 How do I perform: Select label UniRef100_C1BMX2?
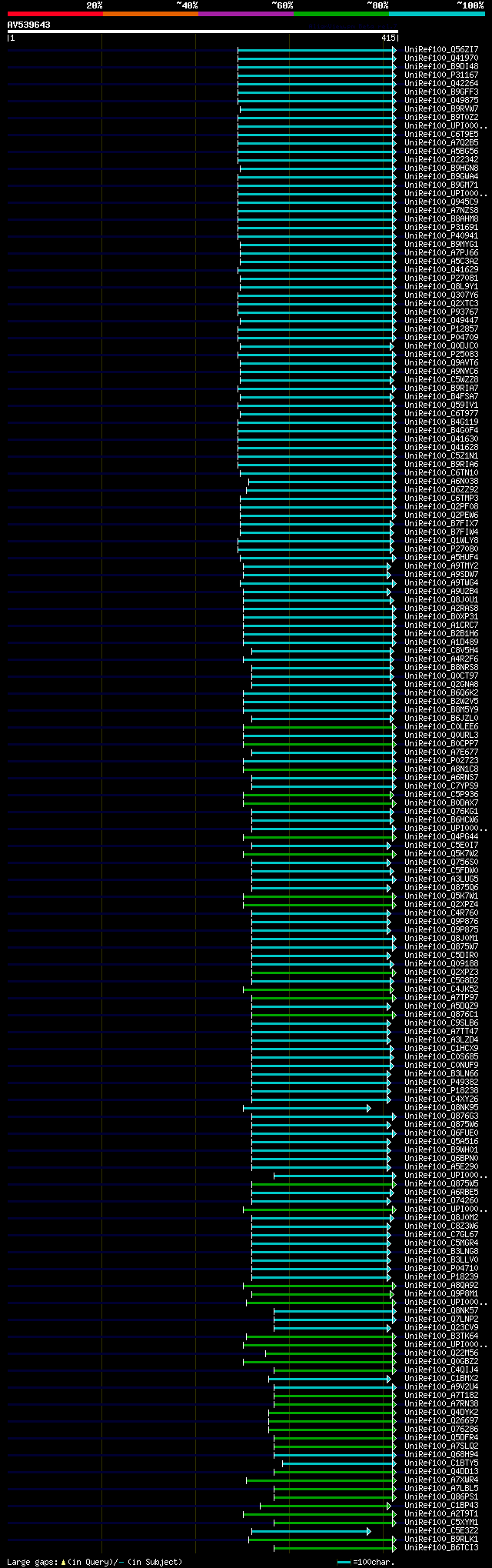(x=441, y=1378)
